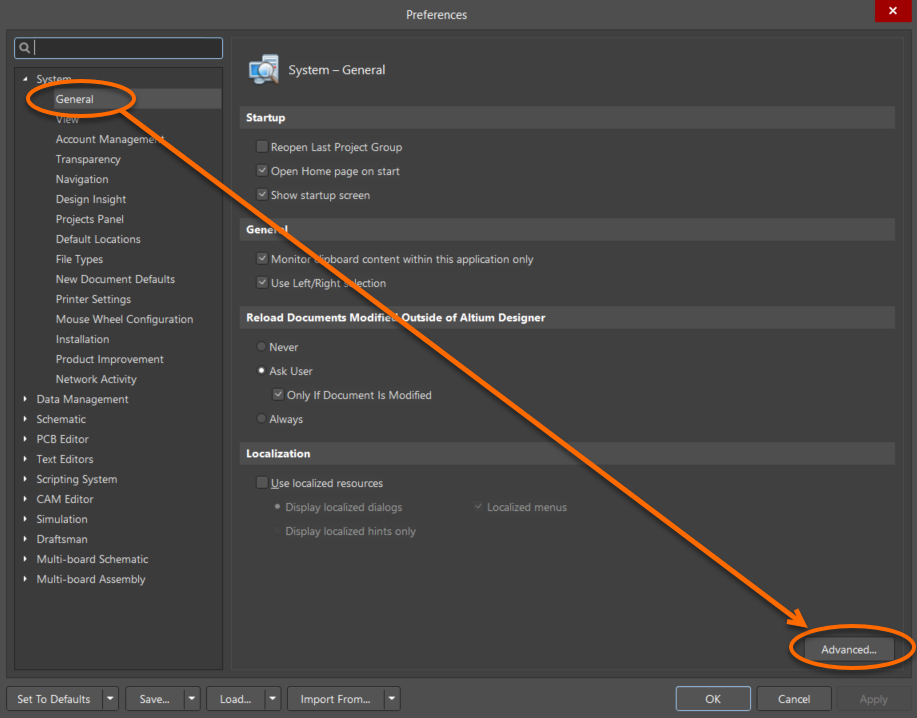Viewport: 917px width, 718px height.
Task: Open the Product Improvement page
Action: [109, 359]
